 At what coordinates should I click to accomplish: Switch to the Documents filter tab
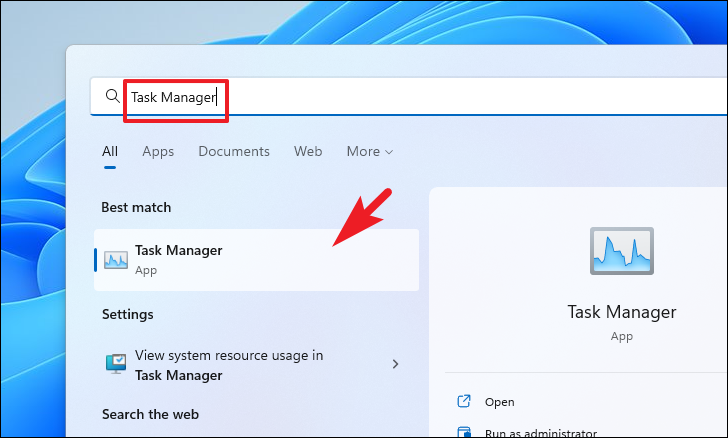pos(234,151)
